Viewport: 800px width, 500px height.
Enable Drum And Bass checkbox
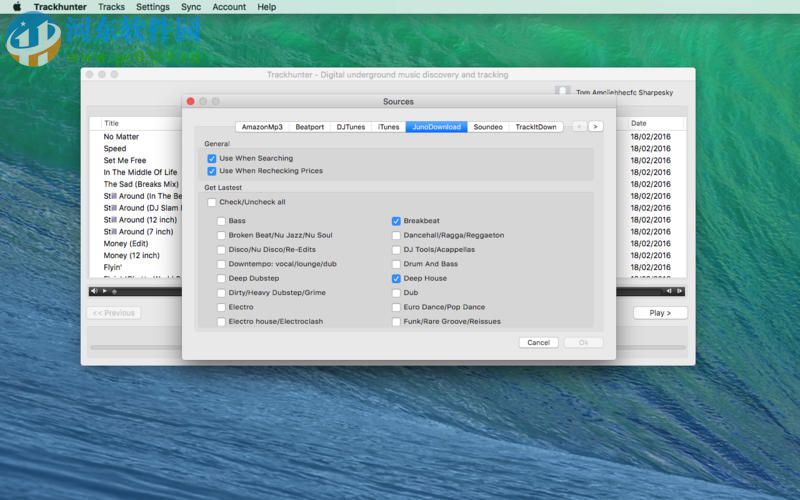396,264
